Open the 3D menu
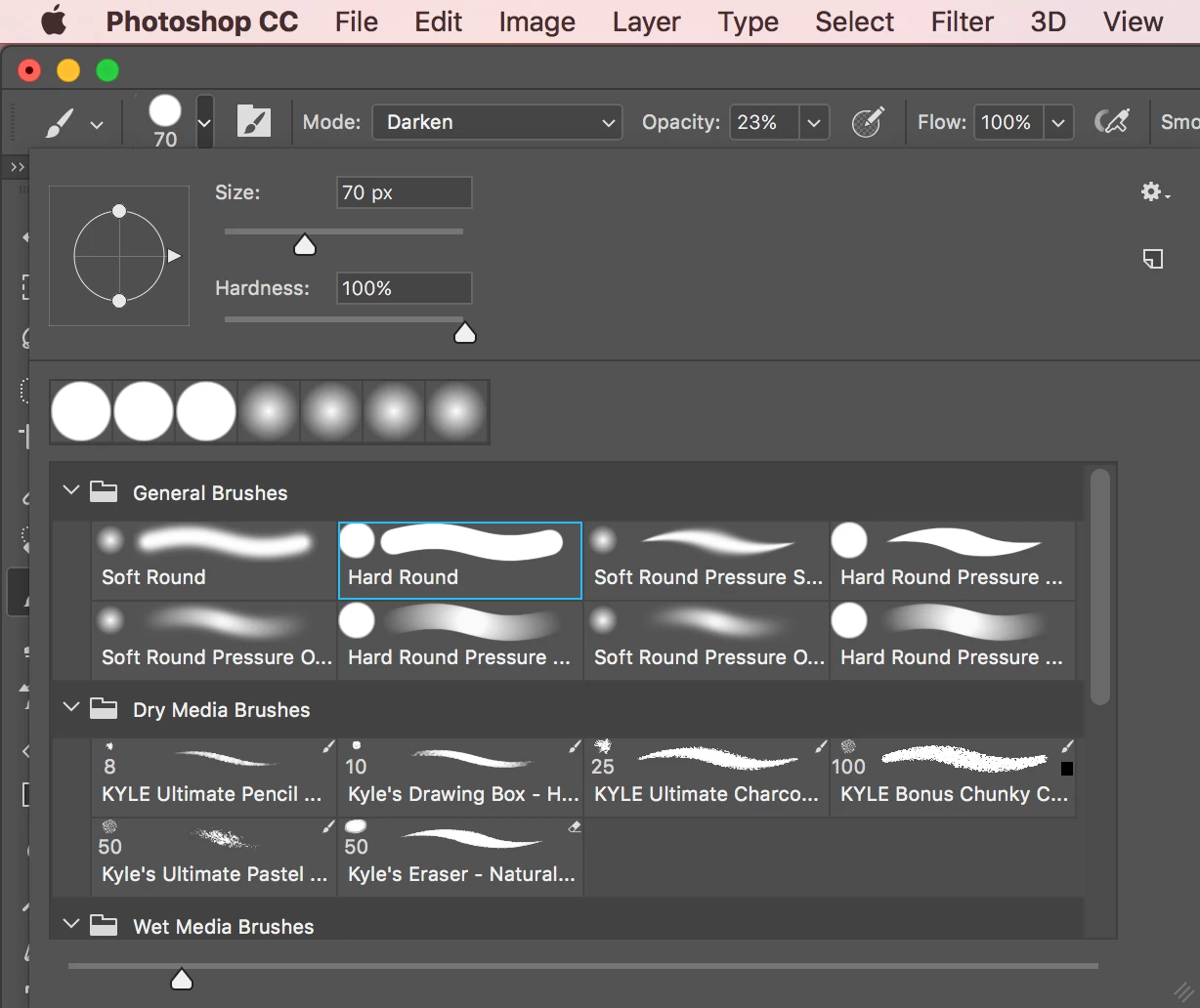Screen dimensions: 1200x1008 click(x=1048, y=21)
